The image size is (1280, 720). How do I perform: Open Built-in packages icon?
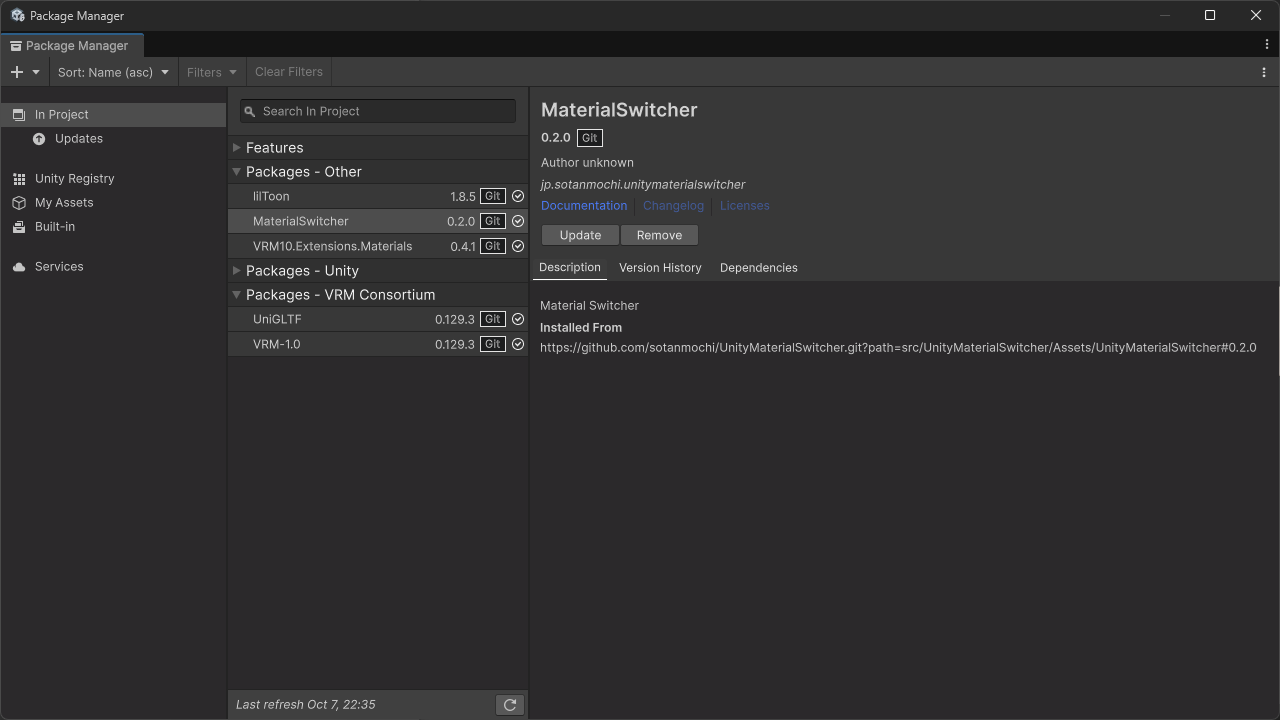pos(19,227)
